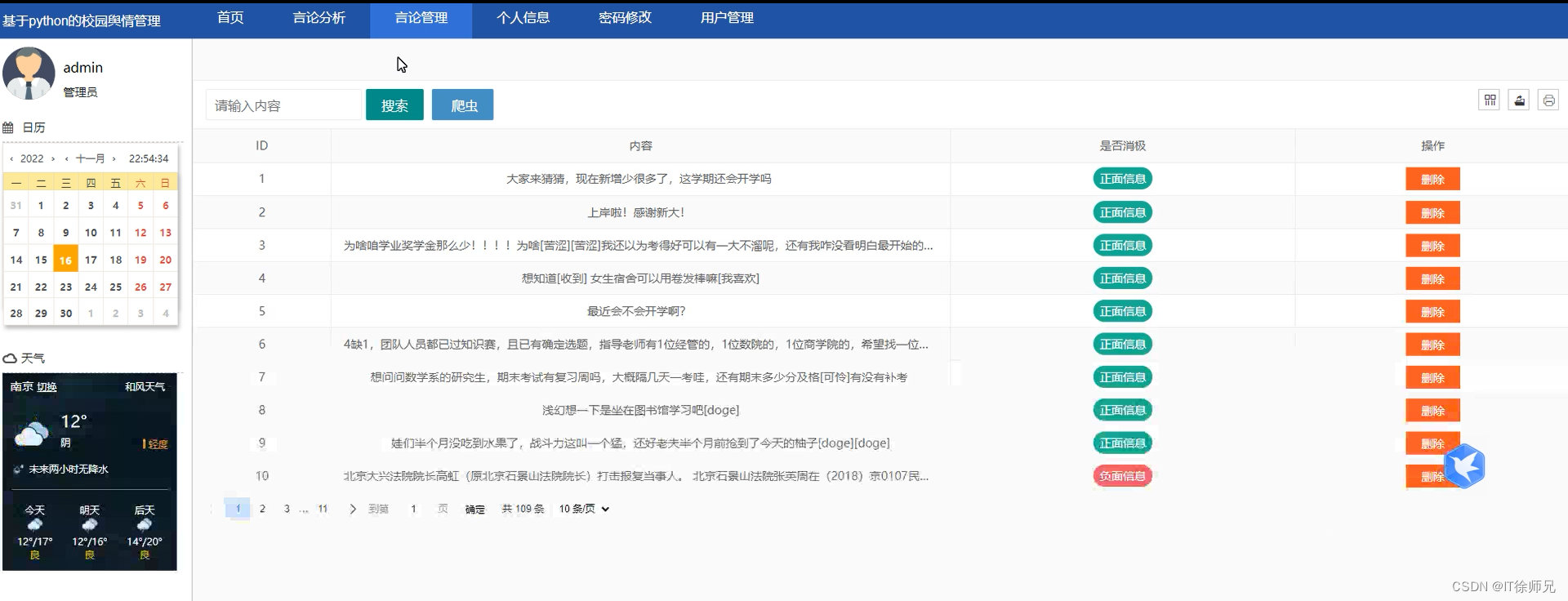Click 正面信息 badge in row 3
The image size is (1568, 601).
pos(1122,245)
